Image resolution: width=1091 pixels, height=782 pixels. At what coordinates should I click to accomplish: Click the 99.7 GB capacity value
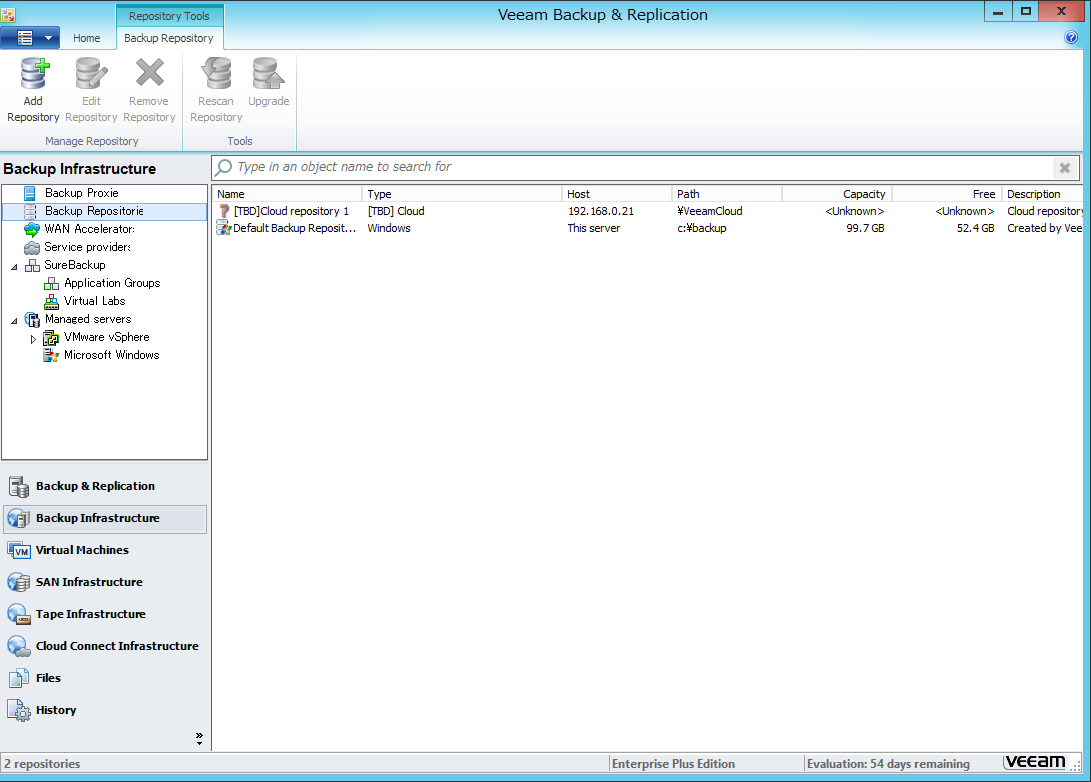click(865, 228)
